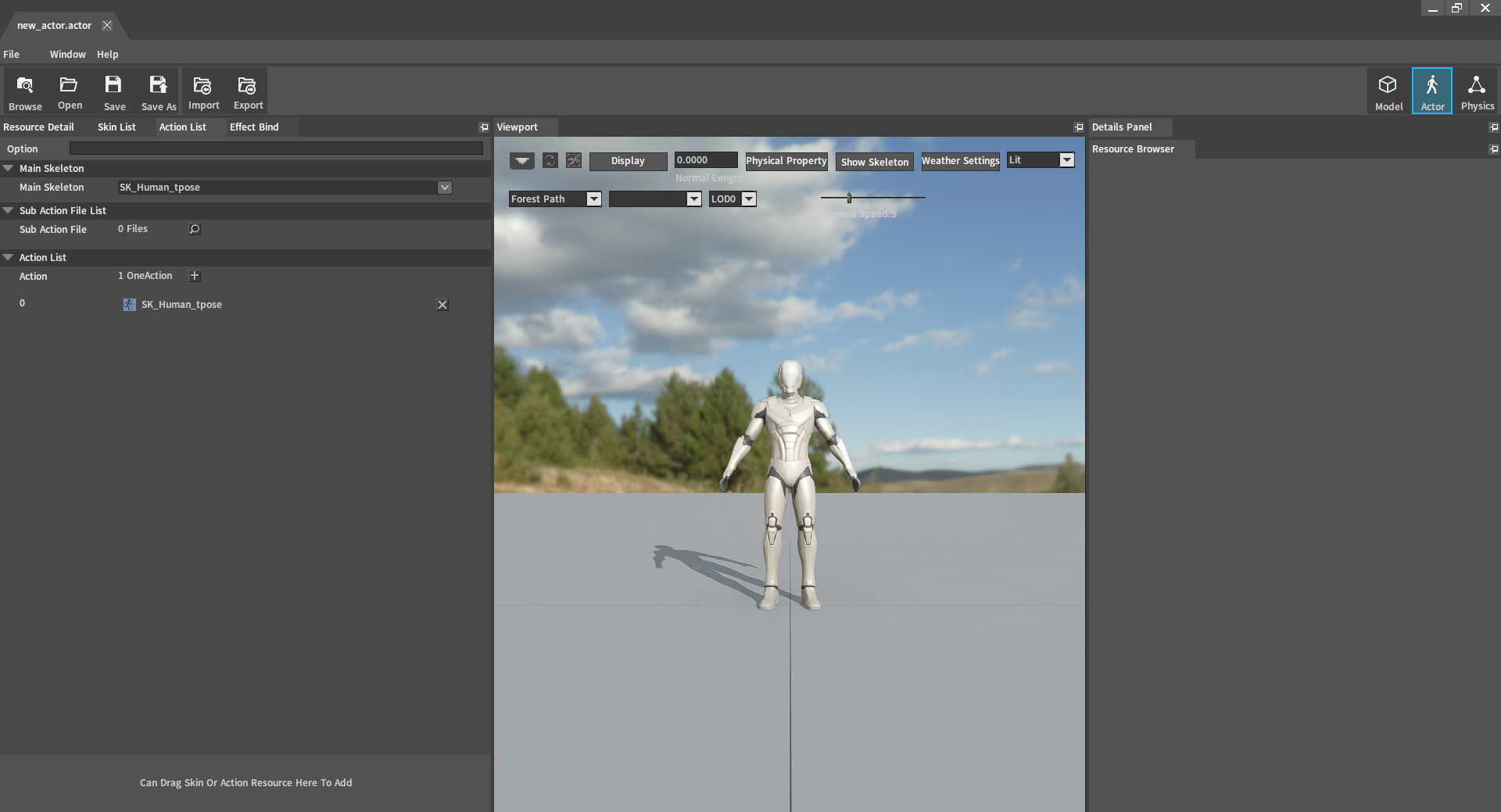Export the actor via the Export icon
The image size is (1501, 812).
248,91
